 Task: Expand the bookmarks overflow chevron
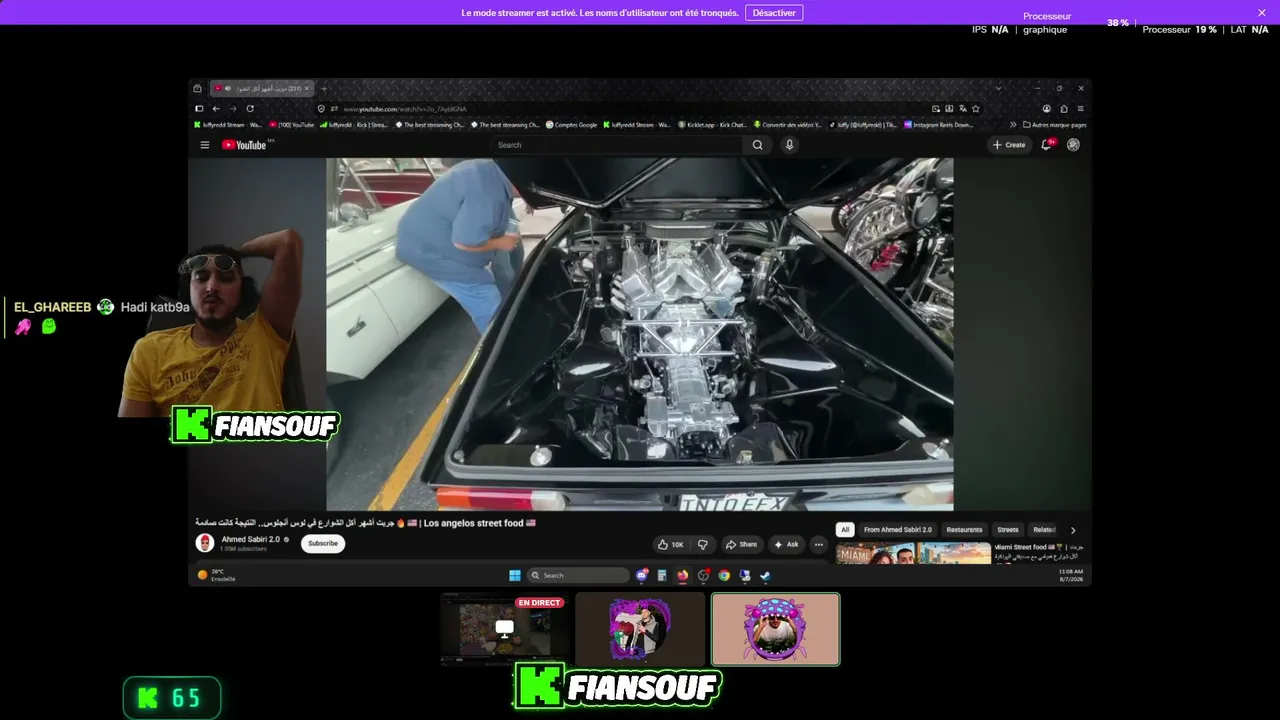point(1013,125)
